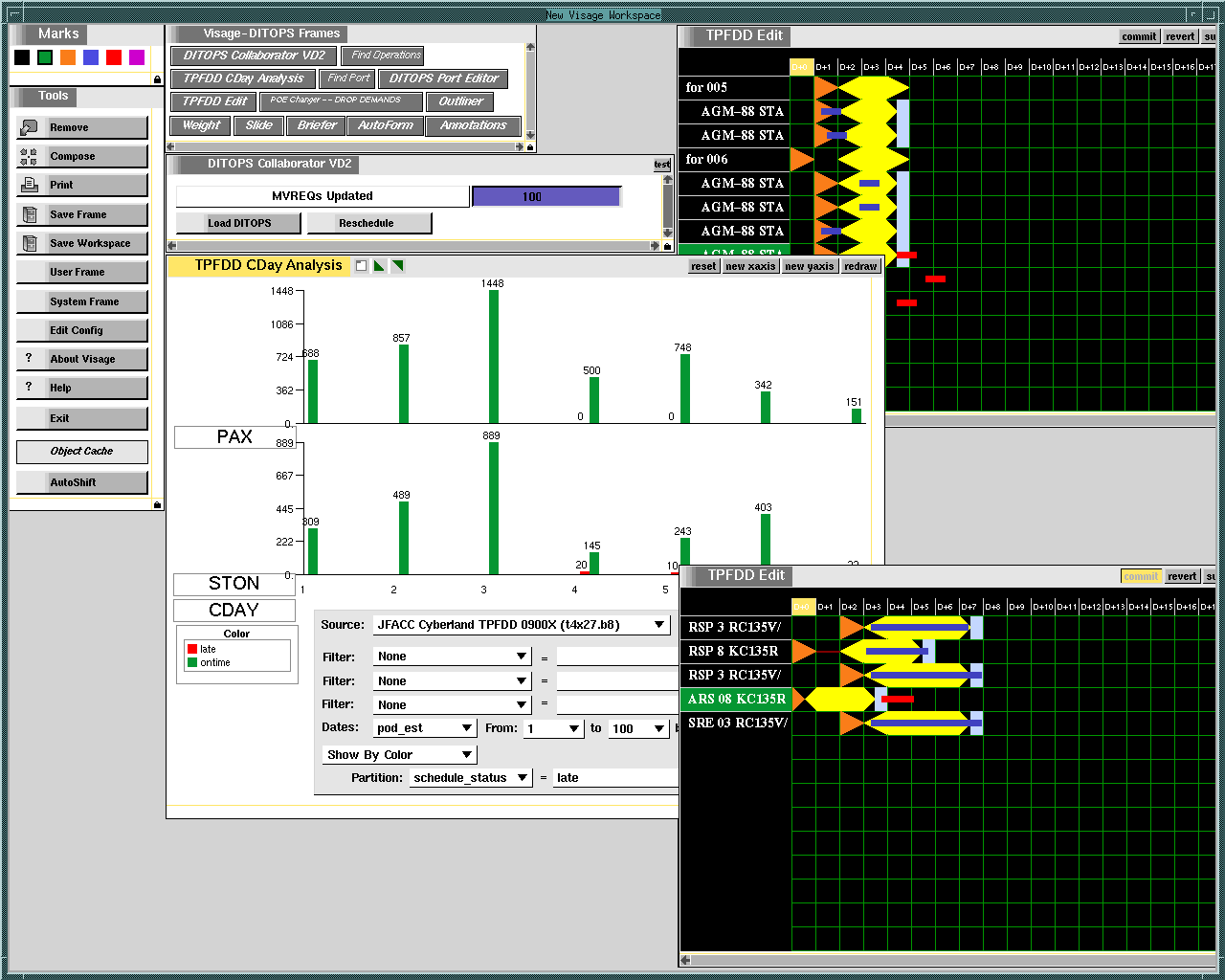Image resolution: width=1225 pixels, height=980 pixels.
Task: Click the Save Frame cabinet icon
Action: [x=29, y=214]
